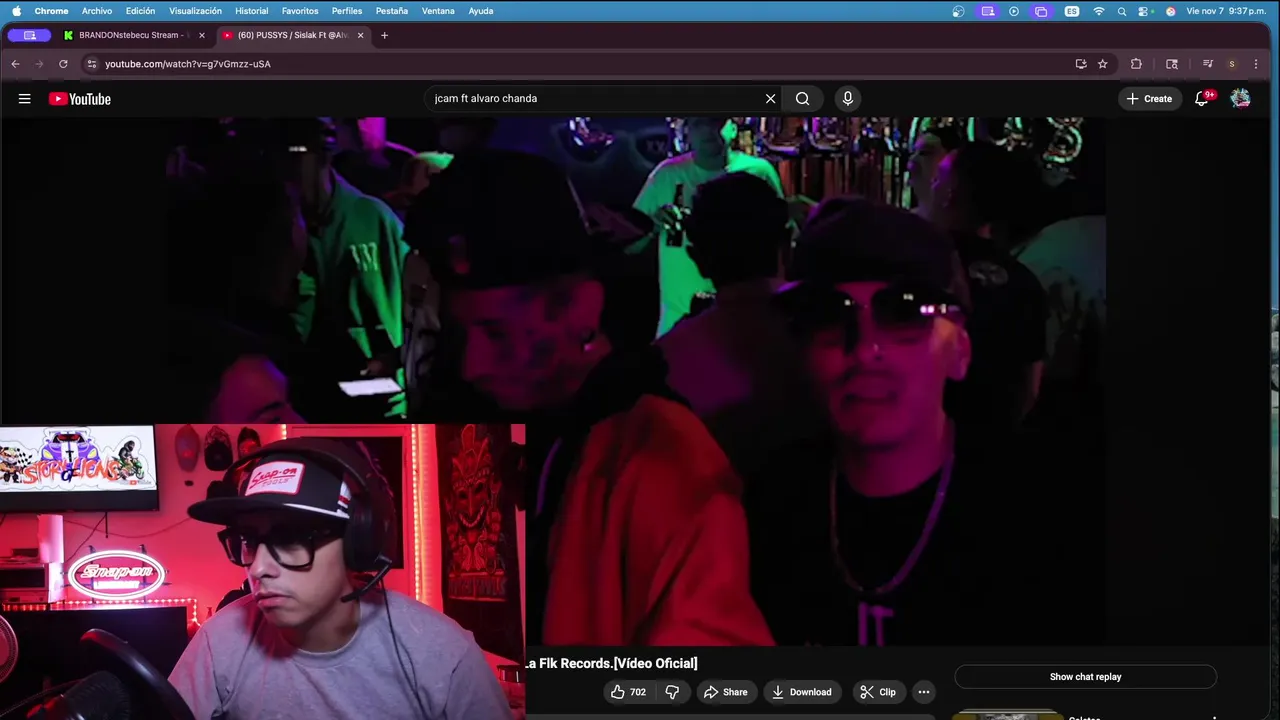Go to the YouTube home logo
The width and height of the screenshot is (1280, 720).
[x=80, y=98]
